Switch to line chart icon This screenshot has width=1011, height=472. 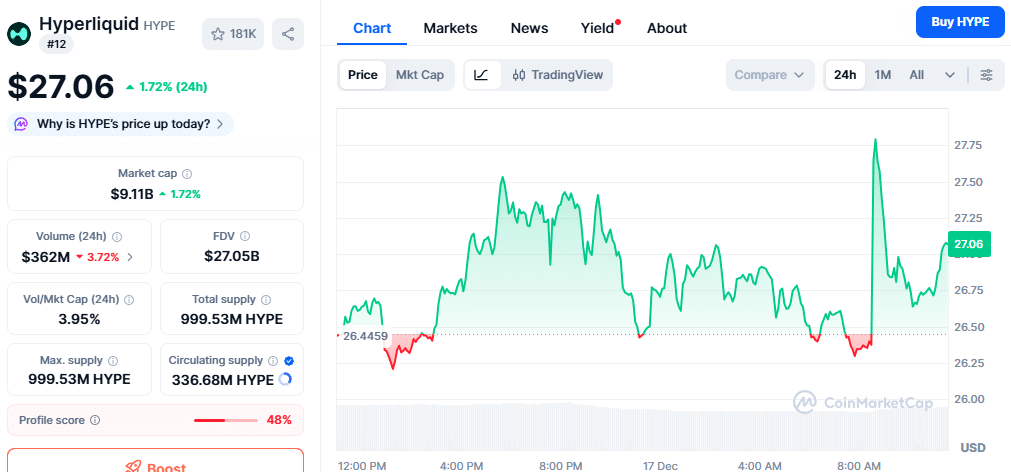481,75
